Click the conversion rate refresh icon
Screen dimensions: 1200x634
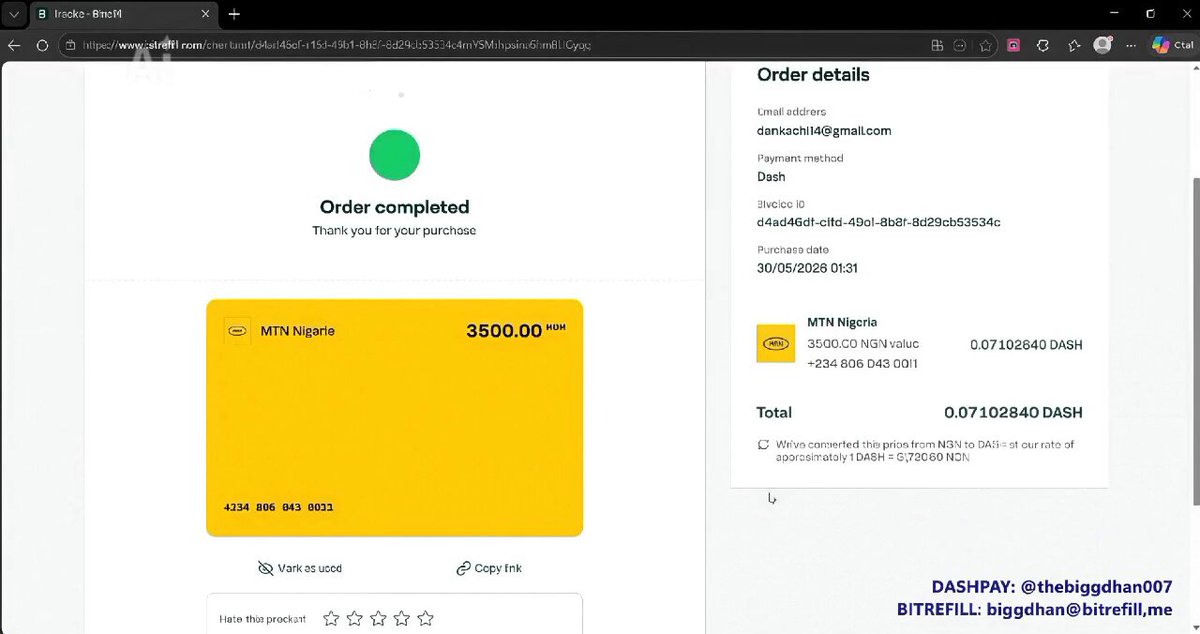[763, 444]
